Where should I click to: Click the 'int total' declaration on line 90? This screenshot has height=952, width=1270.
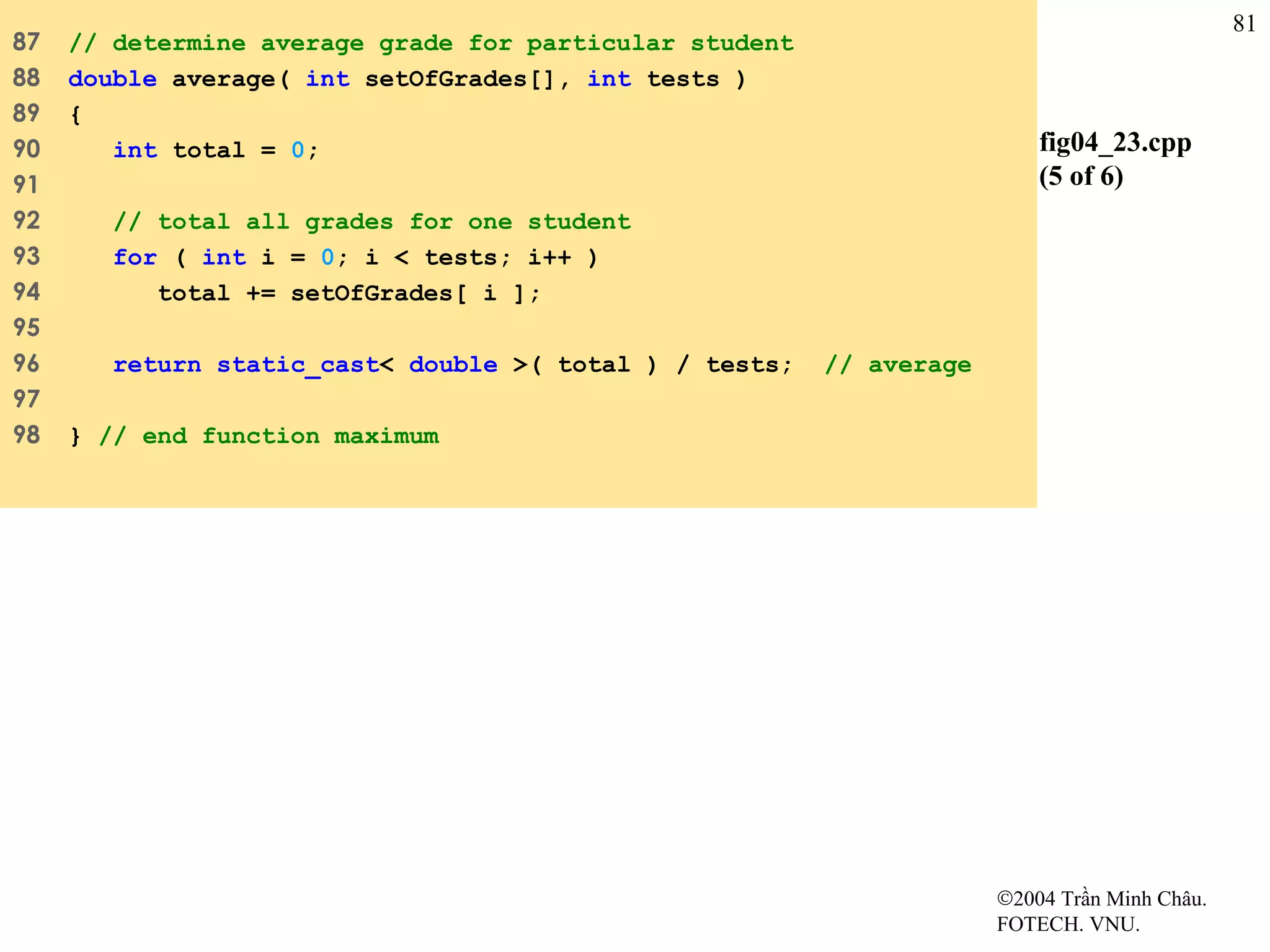pos(179,151)
